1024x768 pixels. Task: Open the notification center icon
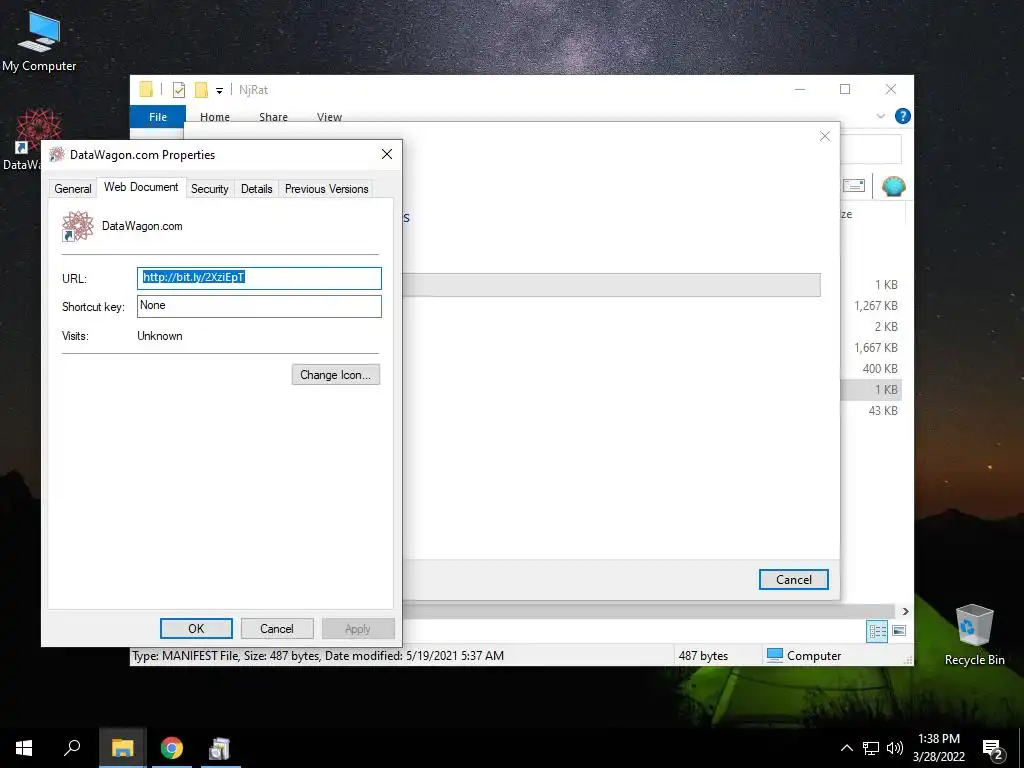point(993,748)
